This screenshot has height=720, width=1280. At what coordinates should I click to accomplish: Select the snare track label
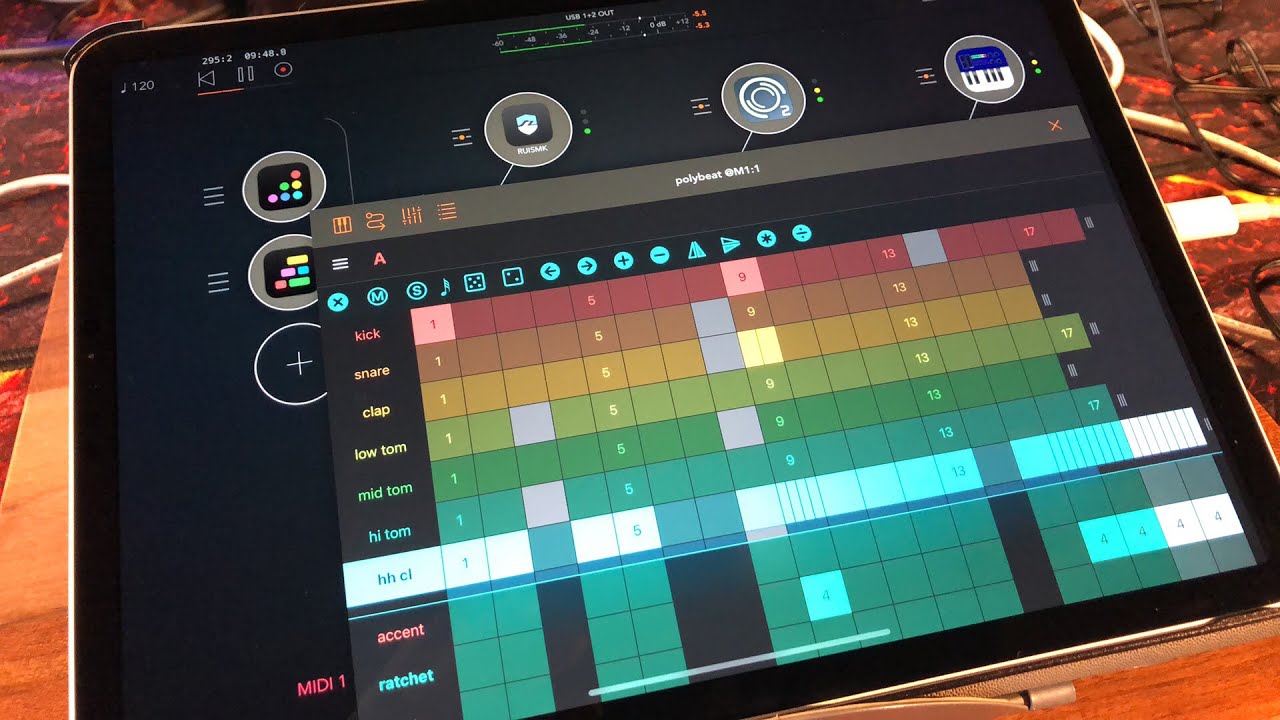pos(371,373)
